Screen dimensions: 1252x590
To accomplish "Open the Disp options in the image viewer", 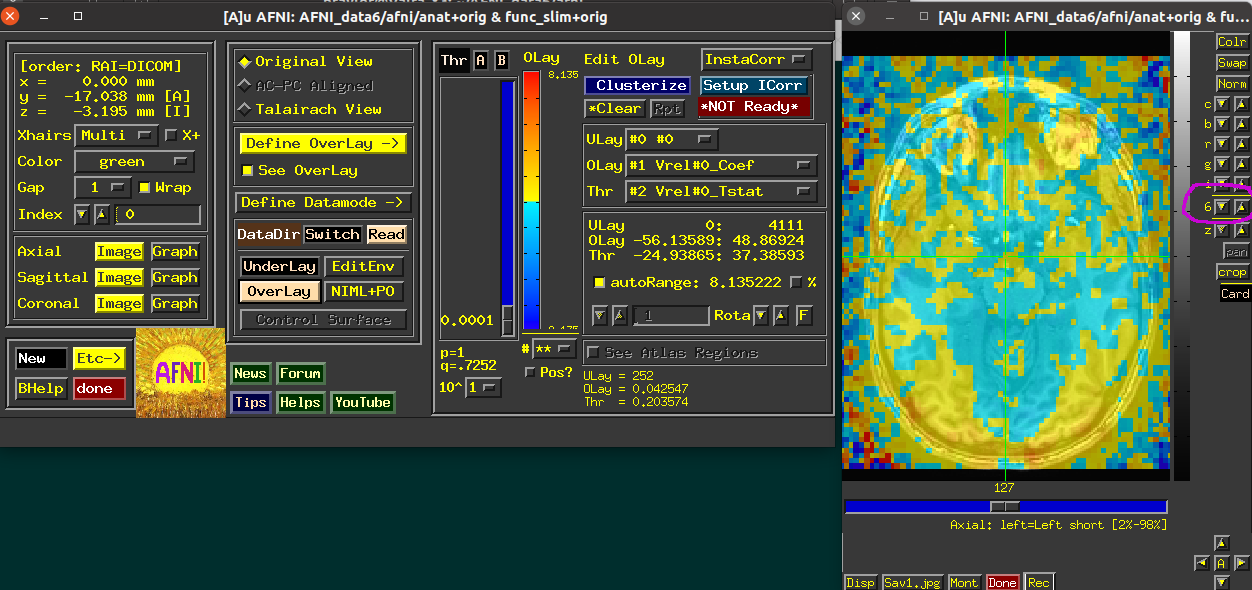I will (860, 583).
